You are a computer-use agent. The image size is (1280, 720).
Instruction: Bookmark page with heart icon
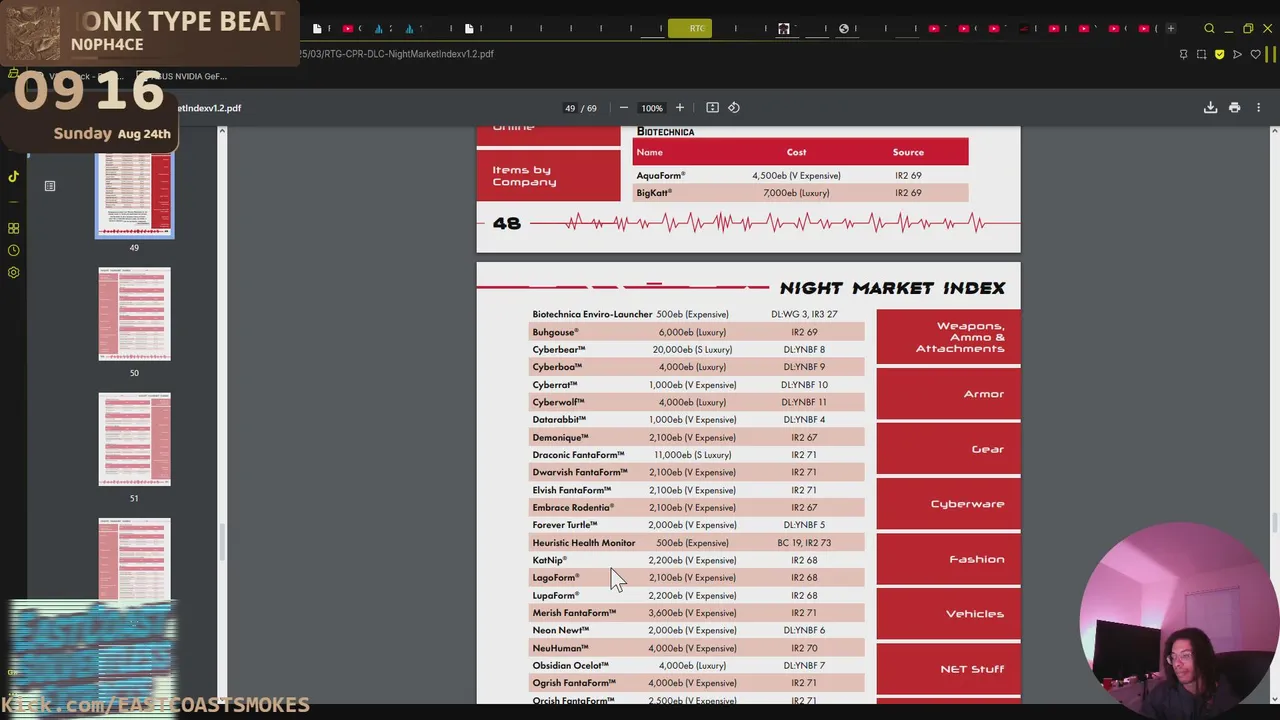click(x=1255, y=54)
